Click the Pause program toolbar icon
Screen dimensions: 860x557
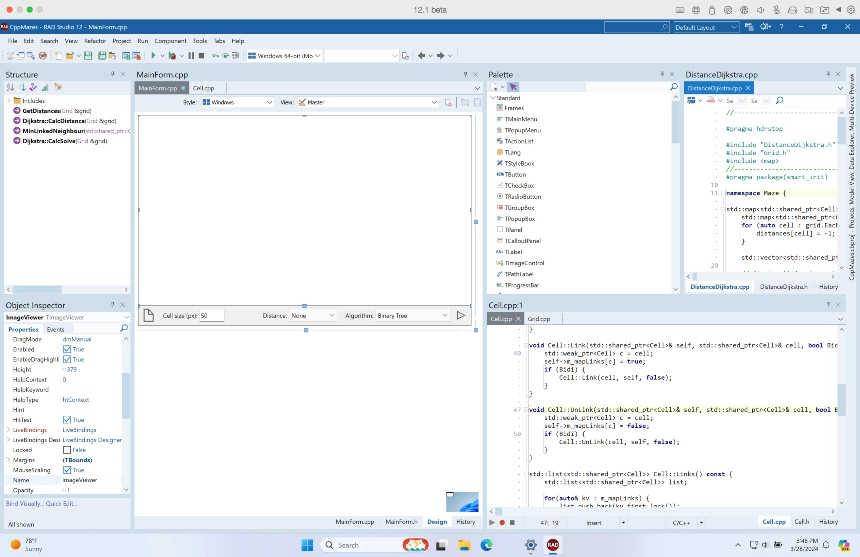(191, 56)
